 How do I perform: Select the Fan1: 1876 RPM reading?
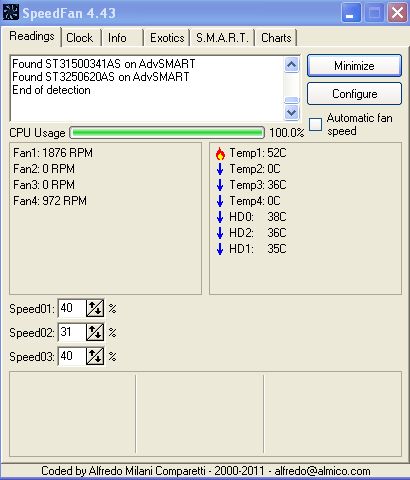(53, 153)
